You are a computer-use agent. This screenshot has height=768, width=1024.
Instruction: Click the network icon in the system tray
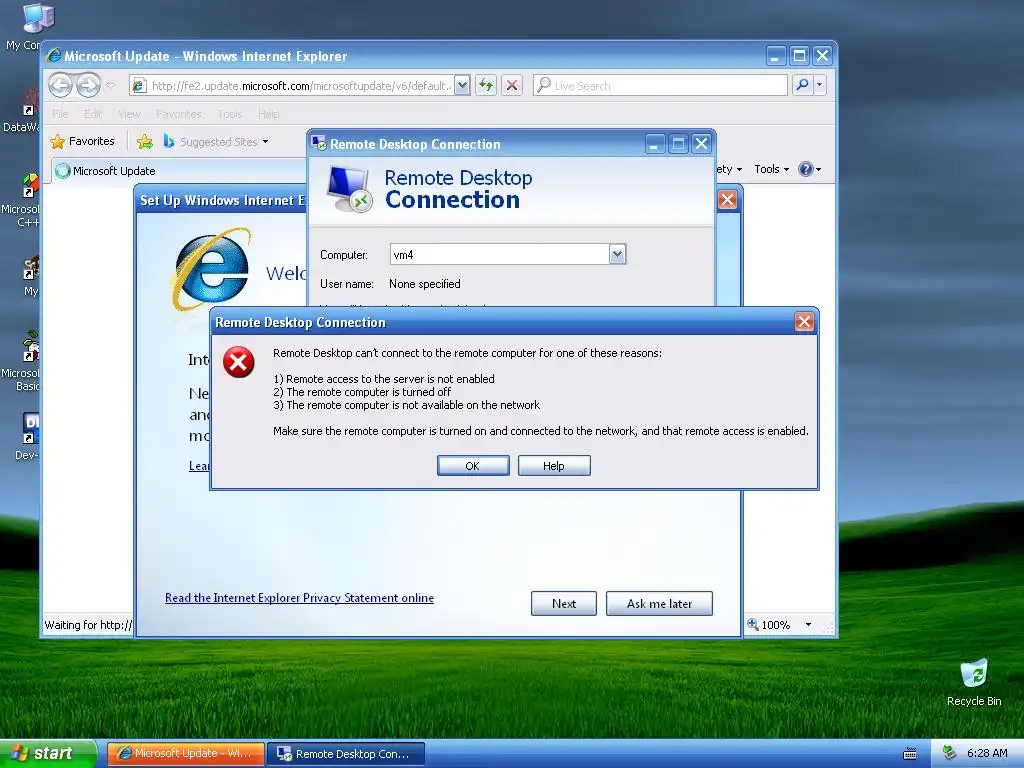tap(949, 753)
